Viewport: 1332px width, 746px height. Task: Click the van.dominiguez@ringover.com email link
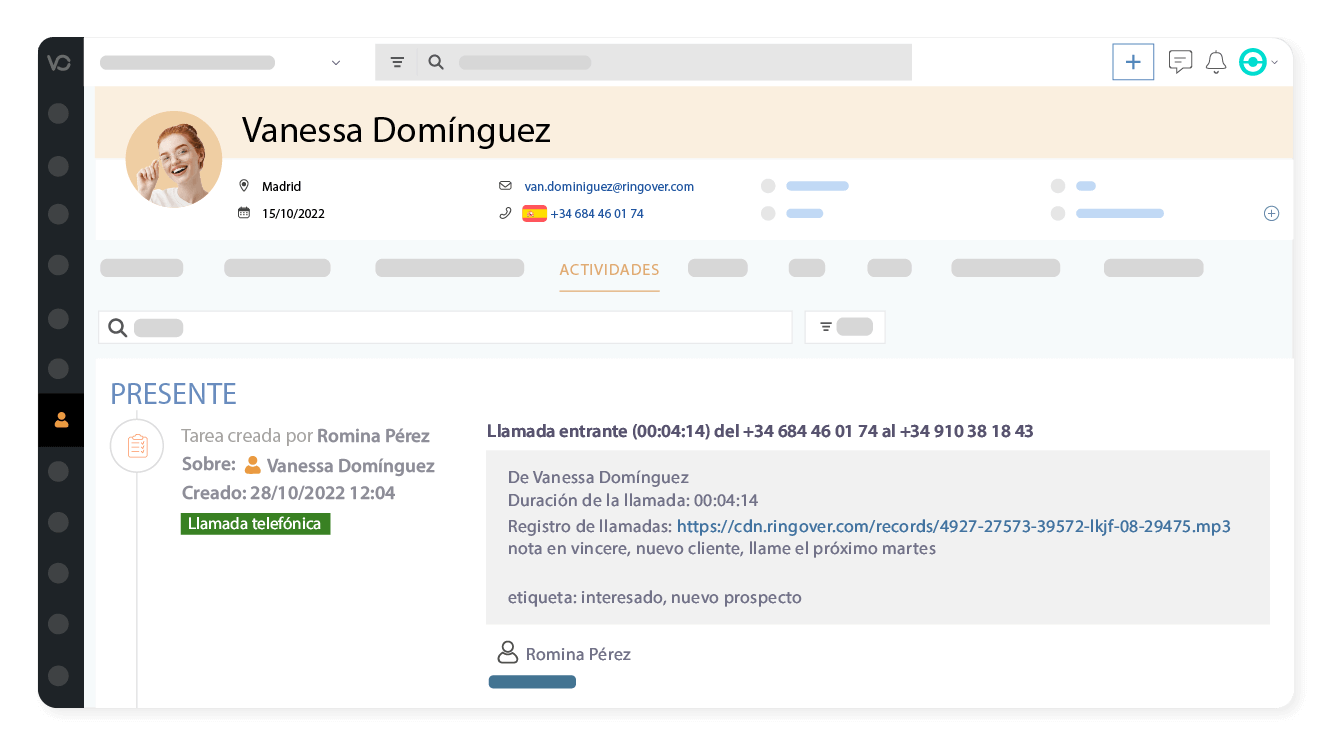coord(609,186)
